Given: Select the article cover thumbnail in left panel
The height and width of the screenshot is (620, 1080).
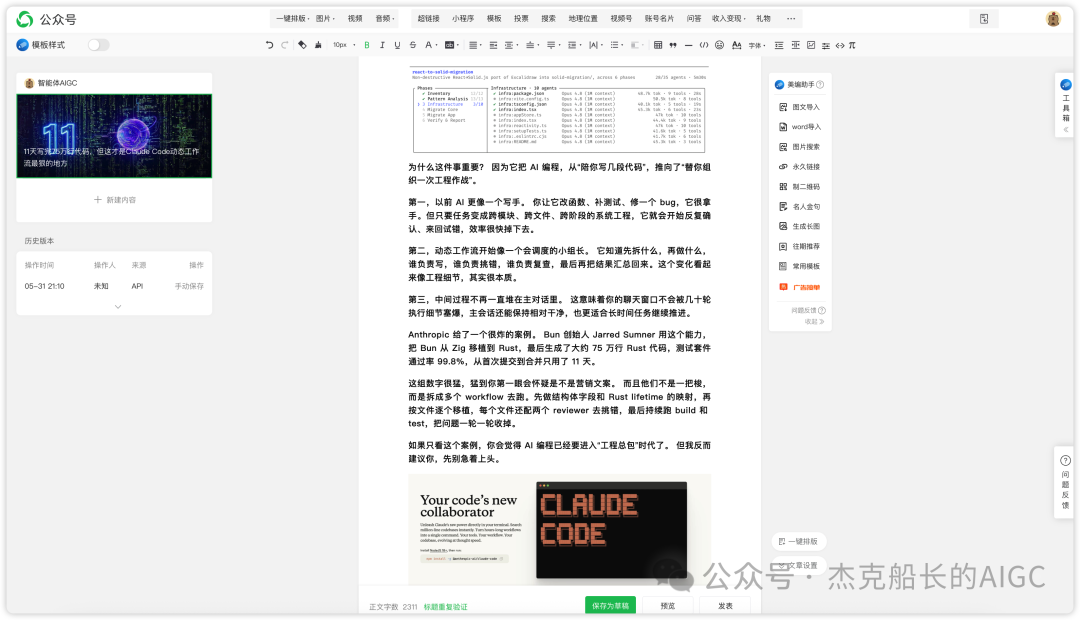Looking at the screenshot, I should (x=114, y=136).
